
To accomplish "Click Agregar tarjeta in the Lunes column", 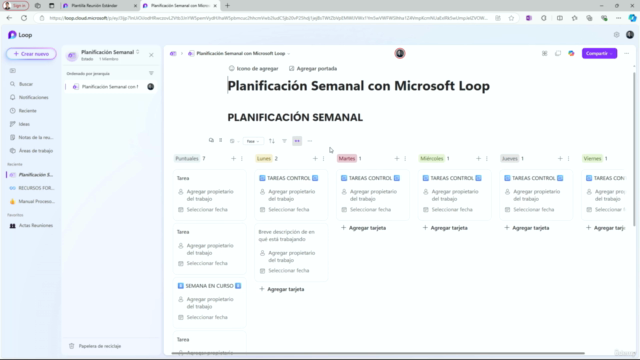I will (x=282, y=289).
